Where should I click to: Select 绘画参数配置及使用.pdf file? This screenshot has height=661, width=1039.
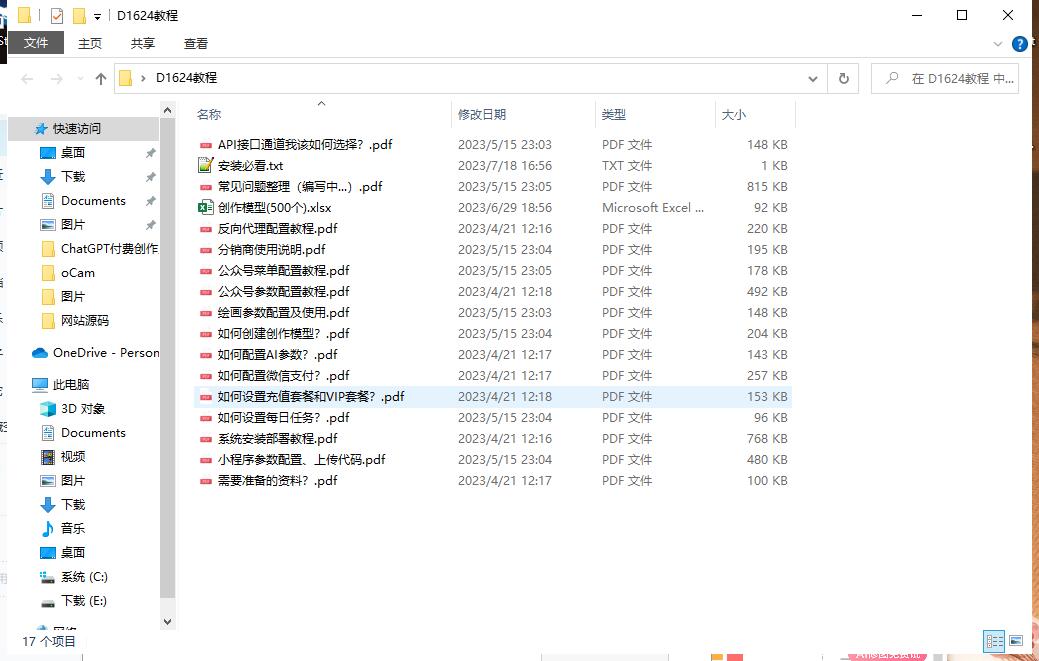point(284,313)
